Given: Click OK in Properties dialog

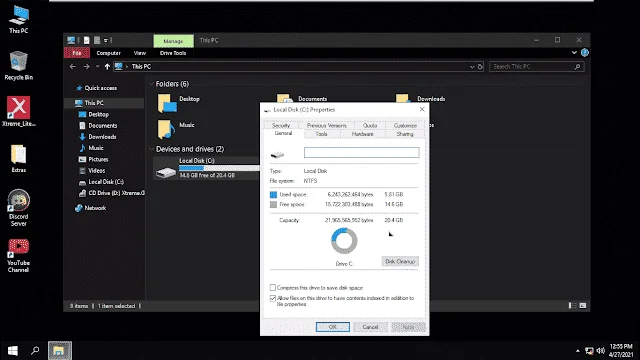Looking at the screenshot, I should coord(333,327).
